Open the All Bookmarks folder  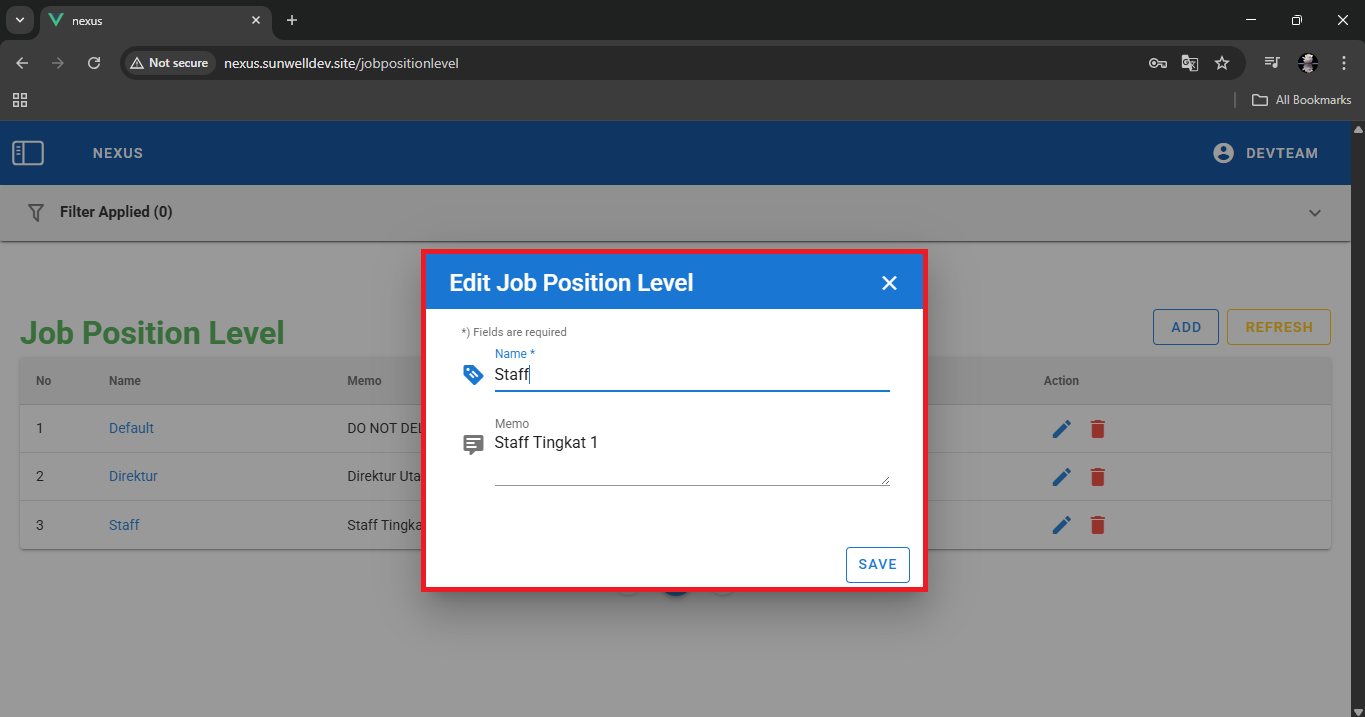[1302, 100]
